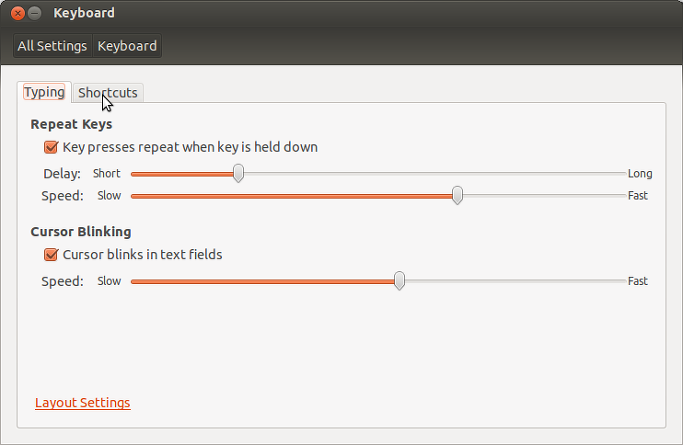Click the 'Cursor blinks in text fields' label
Screen dimensions: 683x445
coord(142,255)
